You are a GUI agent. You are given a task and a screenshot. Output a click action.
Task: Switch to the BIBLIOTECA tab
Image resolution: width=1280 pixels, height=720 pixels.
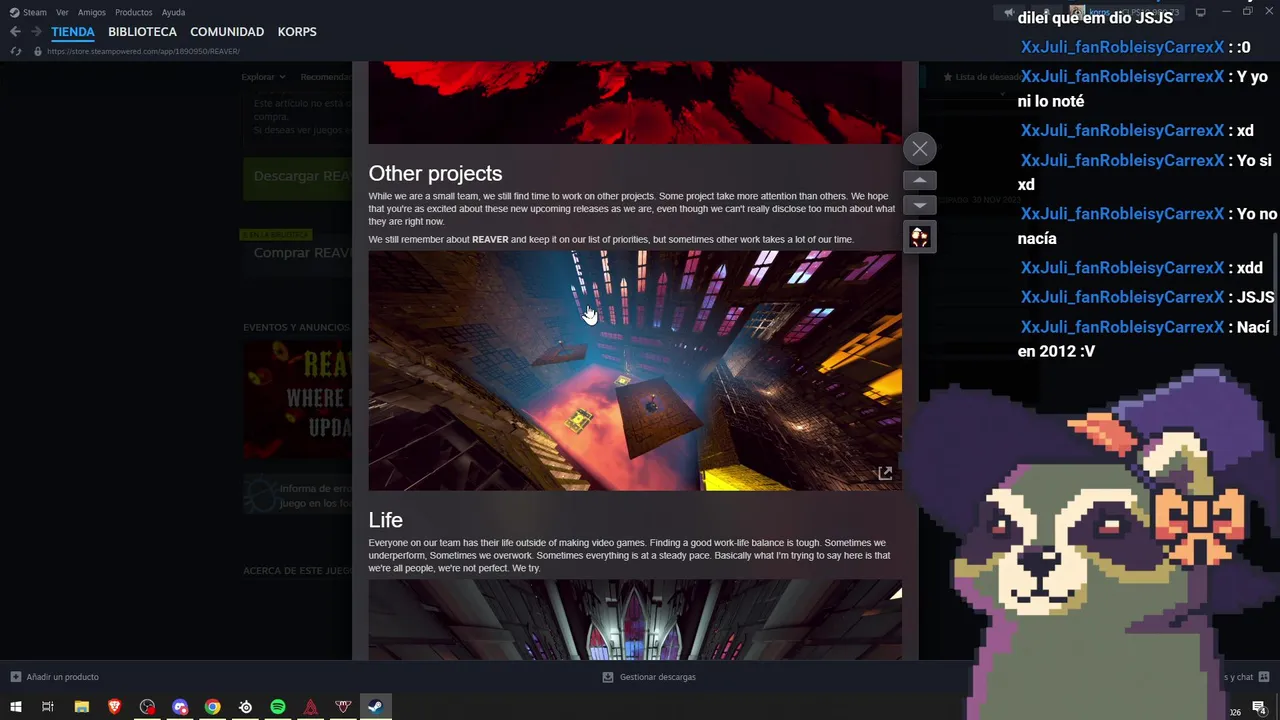click(142, 32)
